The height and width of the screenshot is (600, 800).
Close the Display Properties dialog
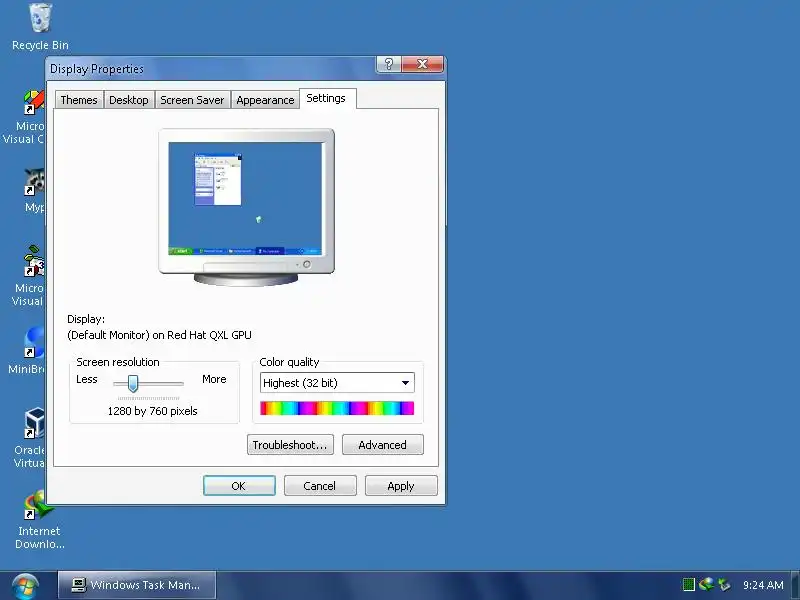tap(422, 64)
